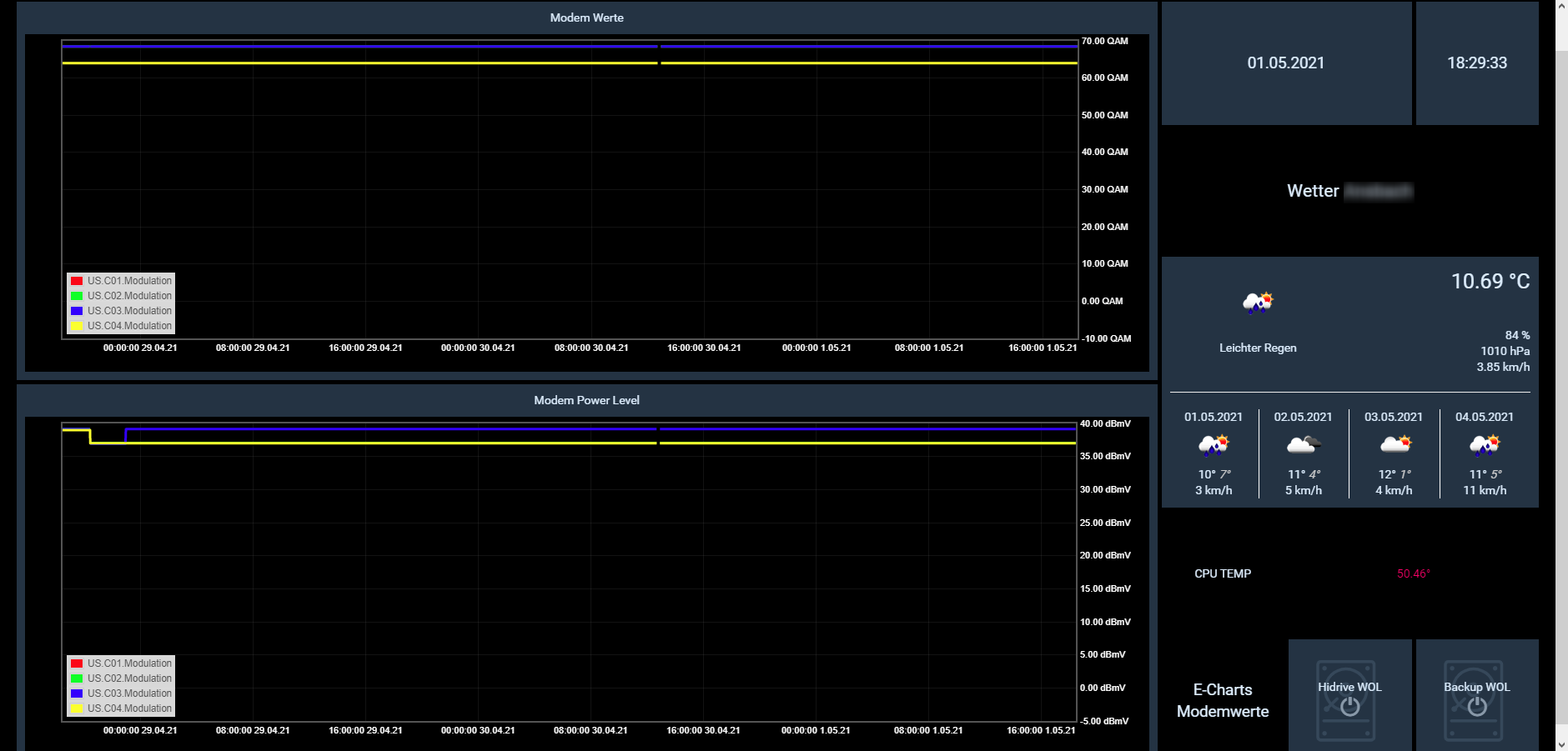Toggle US.C03.Modulation in Power Level legend

tap(121, 693)
